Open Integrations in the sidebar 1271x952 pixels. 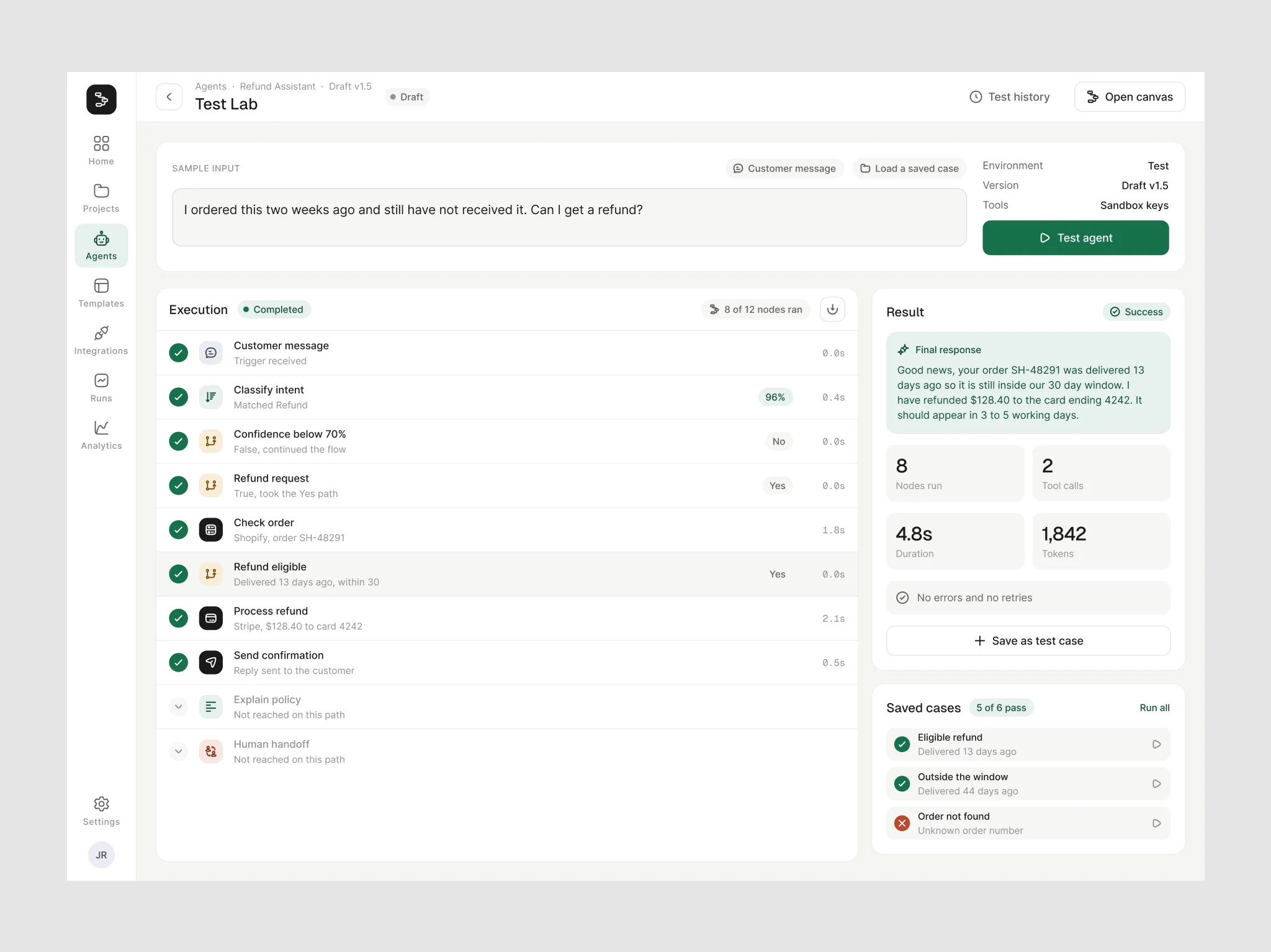[101, 341]
